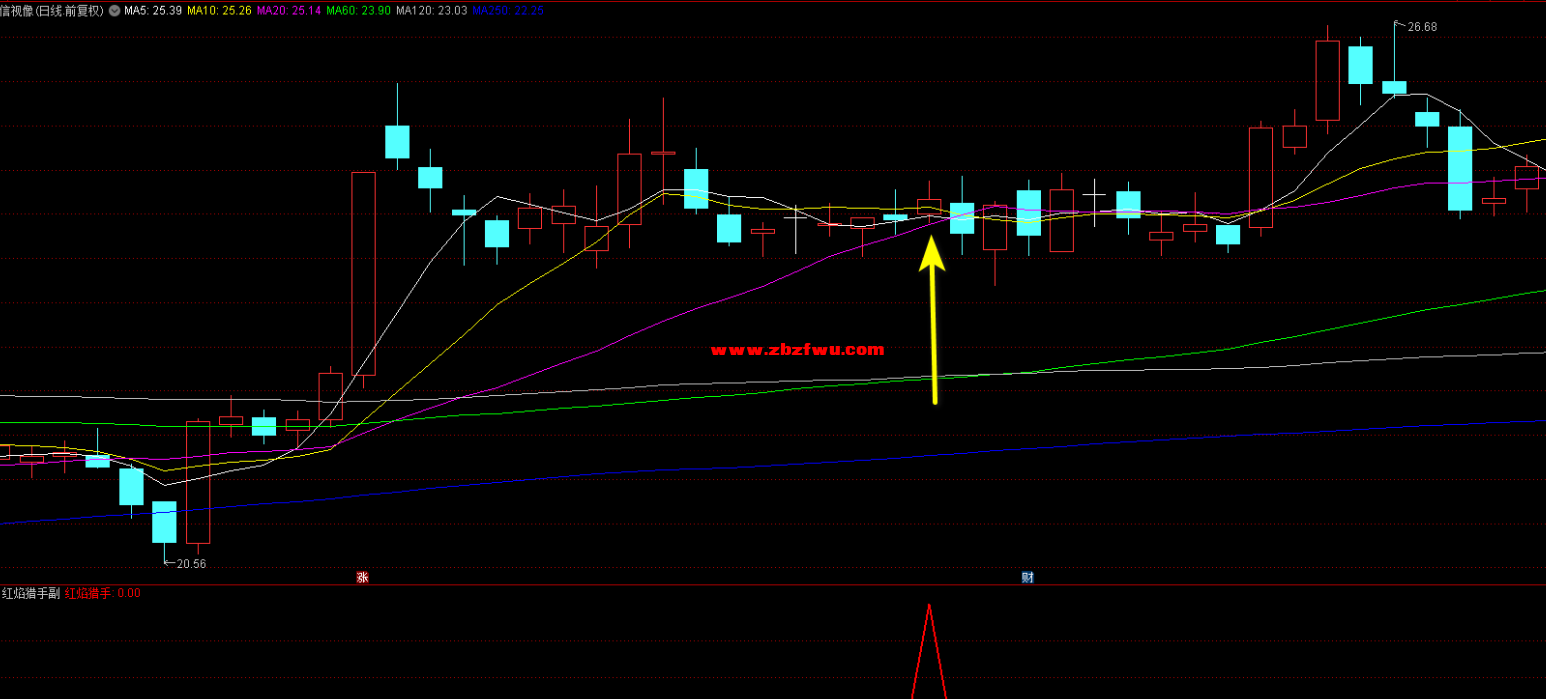
Task: Click the large yellow arrow annotation
Action: pyautogui.click(x=933, y=320)
